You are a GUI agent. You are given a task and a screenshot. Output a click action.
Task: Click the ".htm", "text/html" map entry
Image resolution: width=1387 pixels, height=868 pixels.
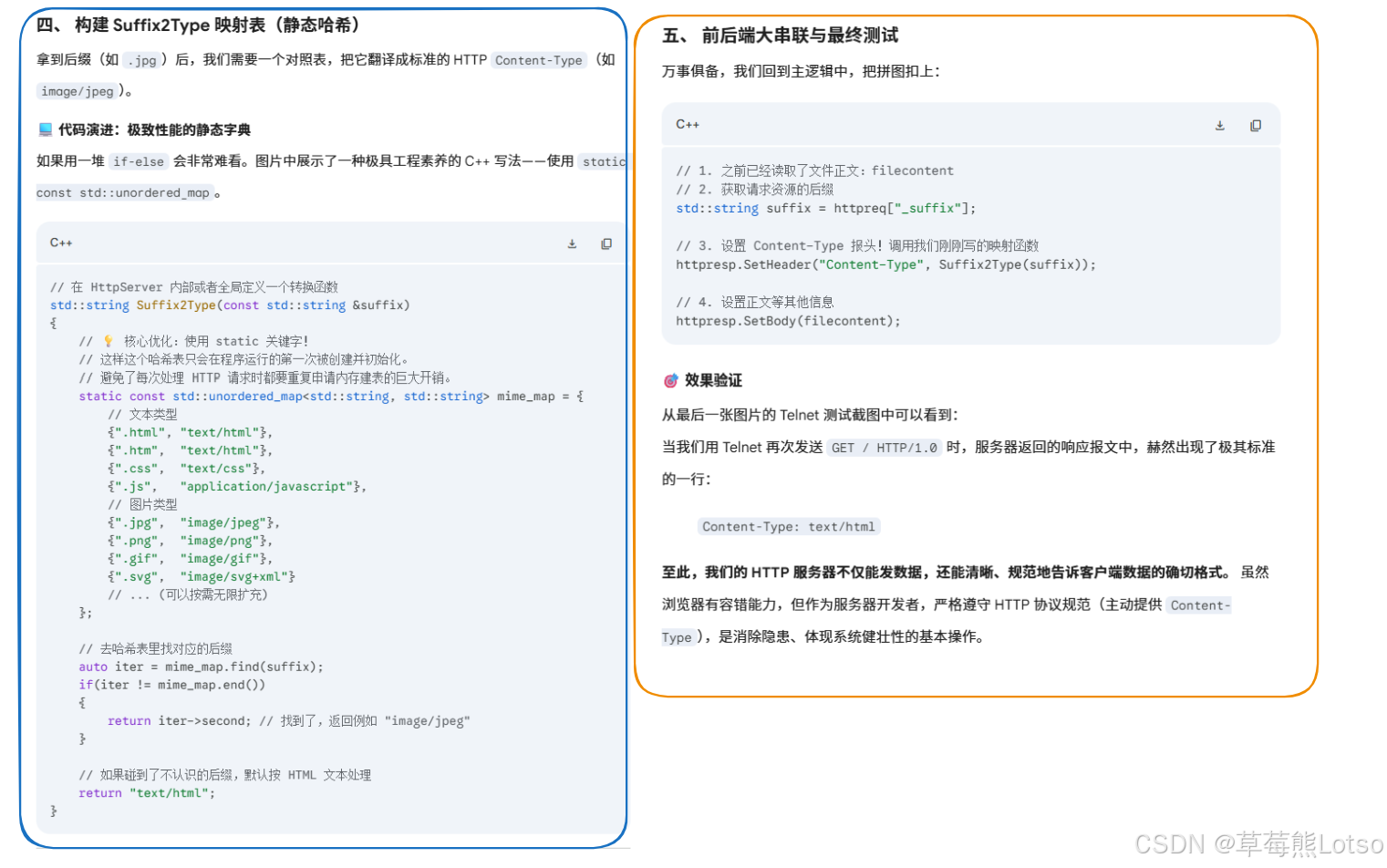coord(190,450)
